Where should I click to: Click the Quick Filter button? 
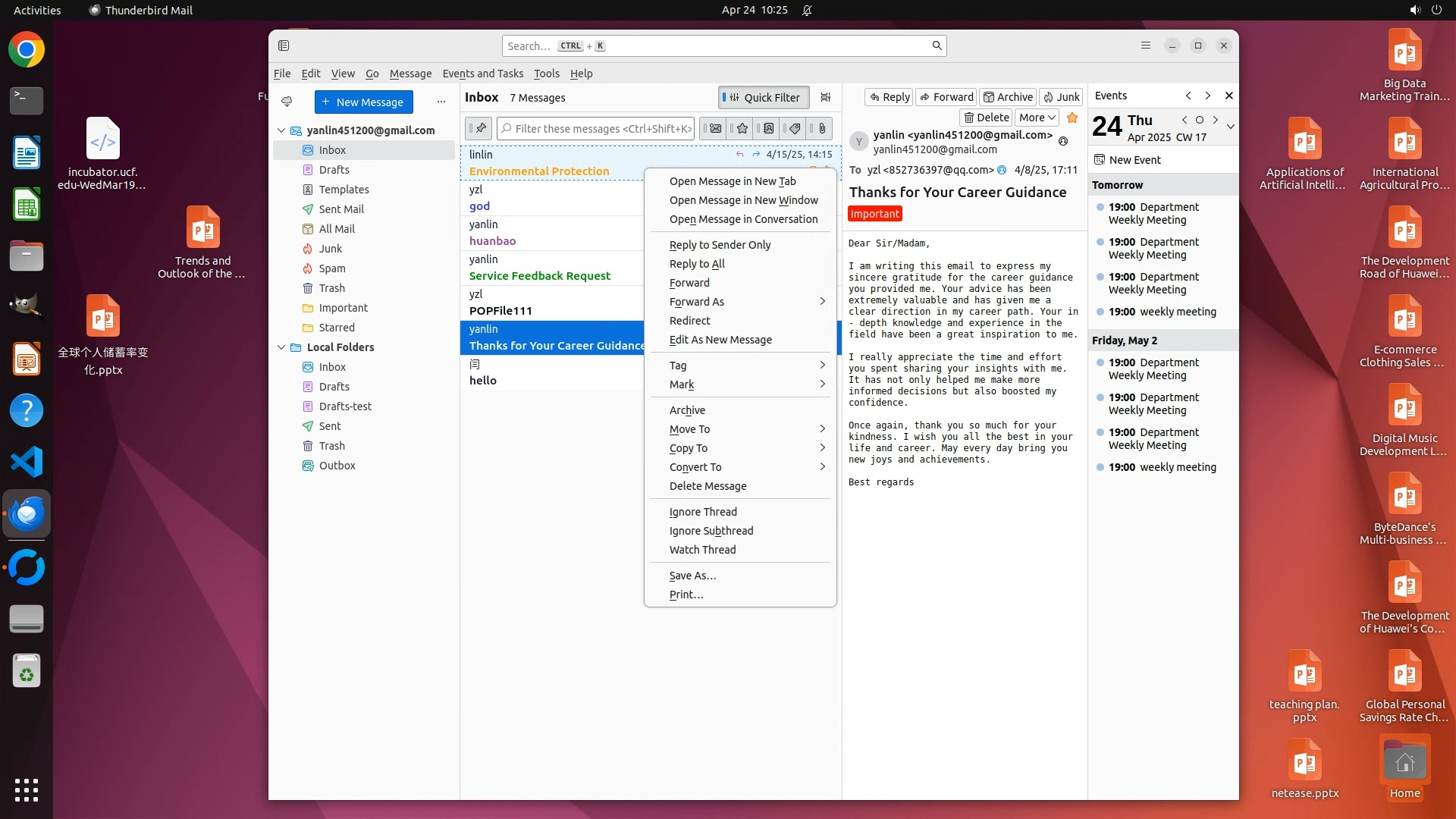tap(763, 97)
